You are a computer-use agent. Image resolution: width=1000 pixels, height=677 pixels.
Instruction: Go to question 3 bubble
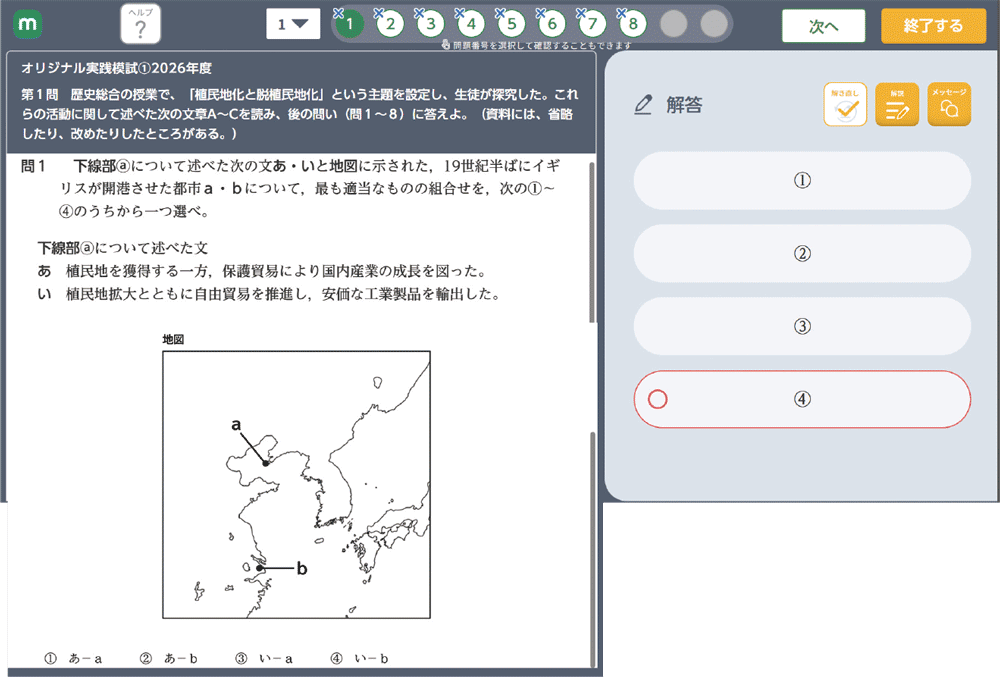pos(430,24)
